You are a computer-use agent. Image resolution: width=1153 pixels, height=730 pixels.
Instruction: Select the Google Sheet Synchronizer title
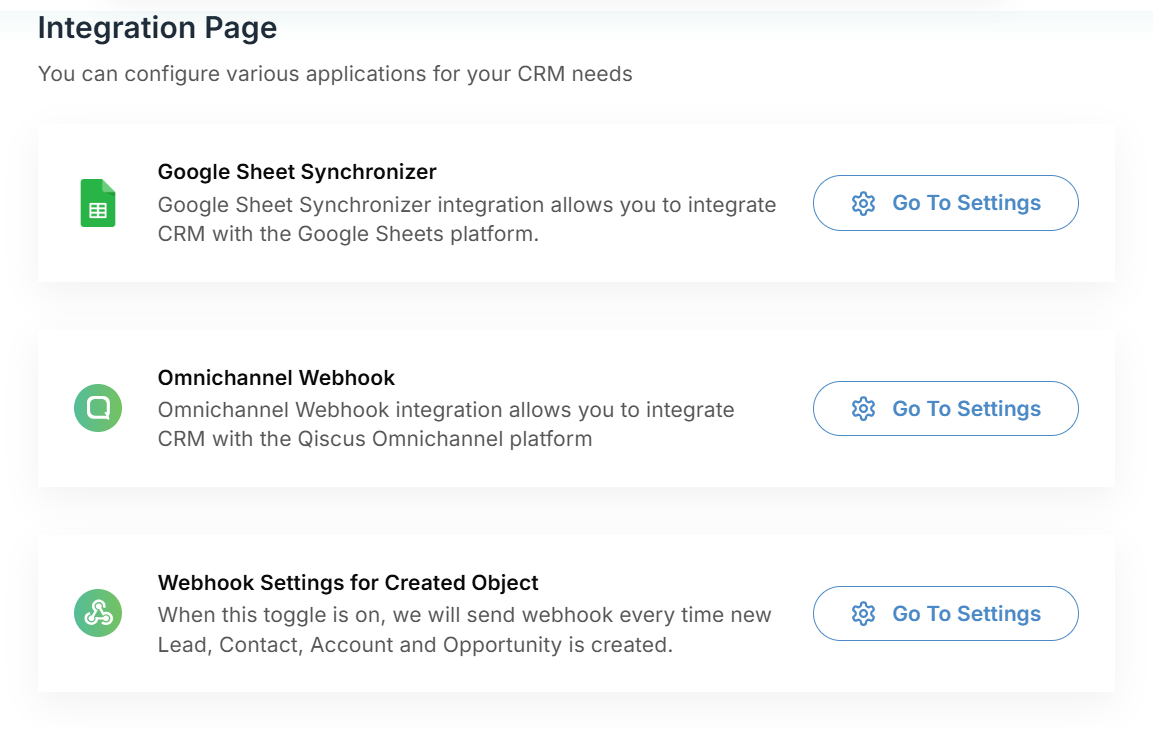click(x=297, y=172)
